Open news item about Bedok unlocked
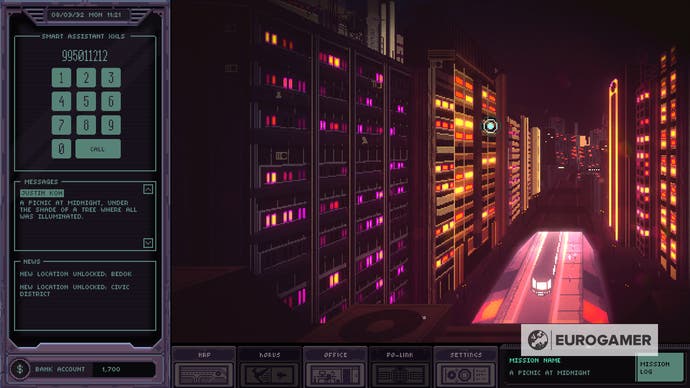 [76, 274]
